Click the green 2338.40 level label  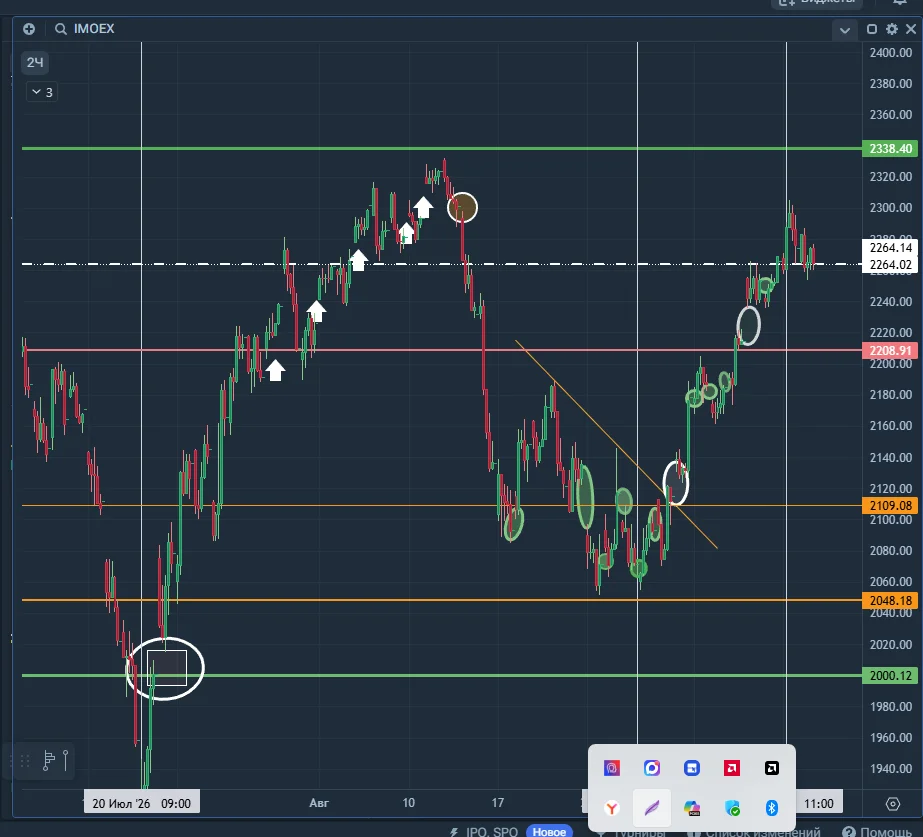point(890,148)
